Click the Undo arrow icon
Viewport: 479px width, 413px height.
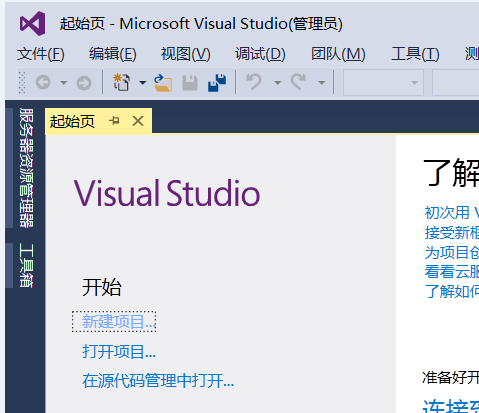point(254,82)
